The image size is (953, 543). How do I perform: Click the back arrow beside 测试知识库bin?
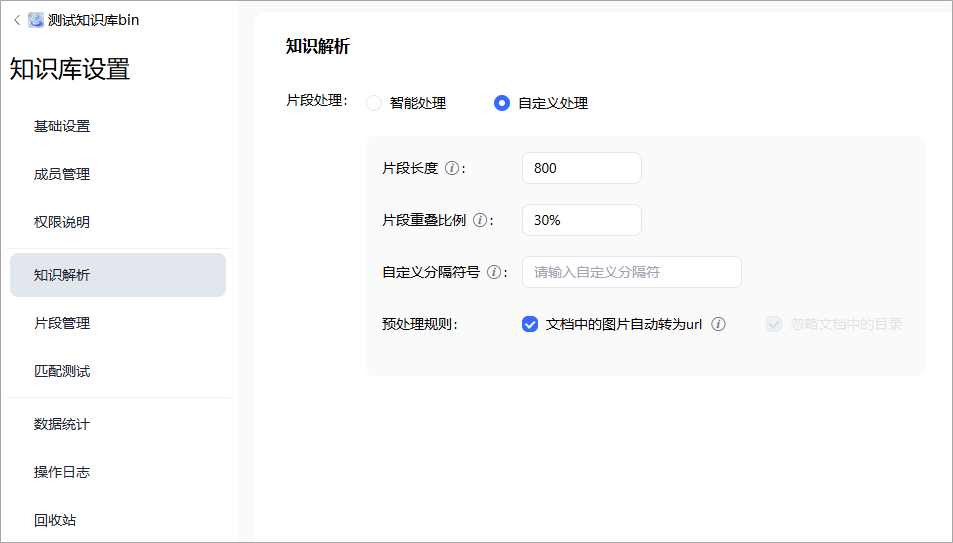17,20
